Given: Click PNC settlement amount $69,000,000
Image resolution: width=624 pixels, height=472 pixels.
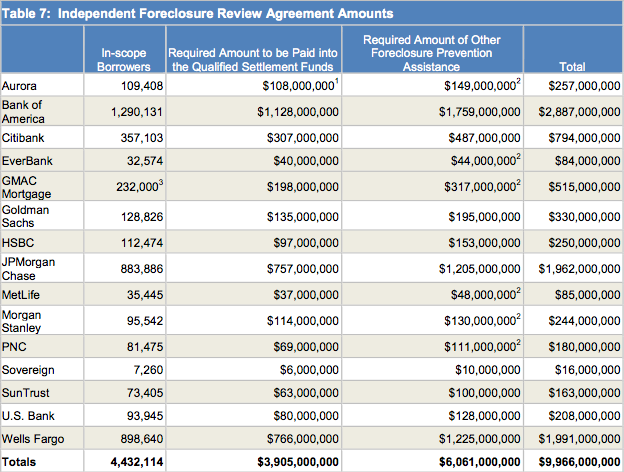Looking at the screenshot, I should coord(306,347).
